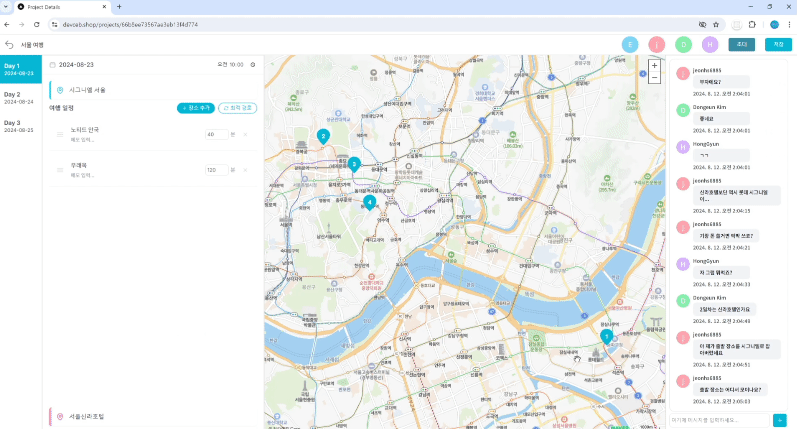Click the duration field showing 120
Viewport: 797px width, 429px height.
pos(215,170)
